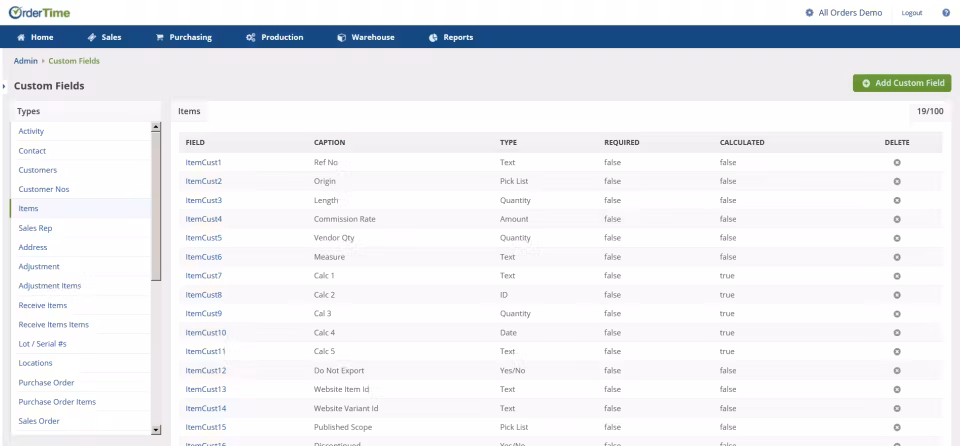Open the Sales menu
The image size is (960, 446).
[104, 38]
